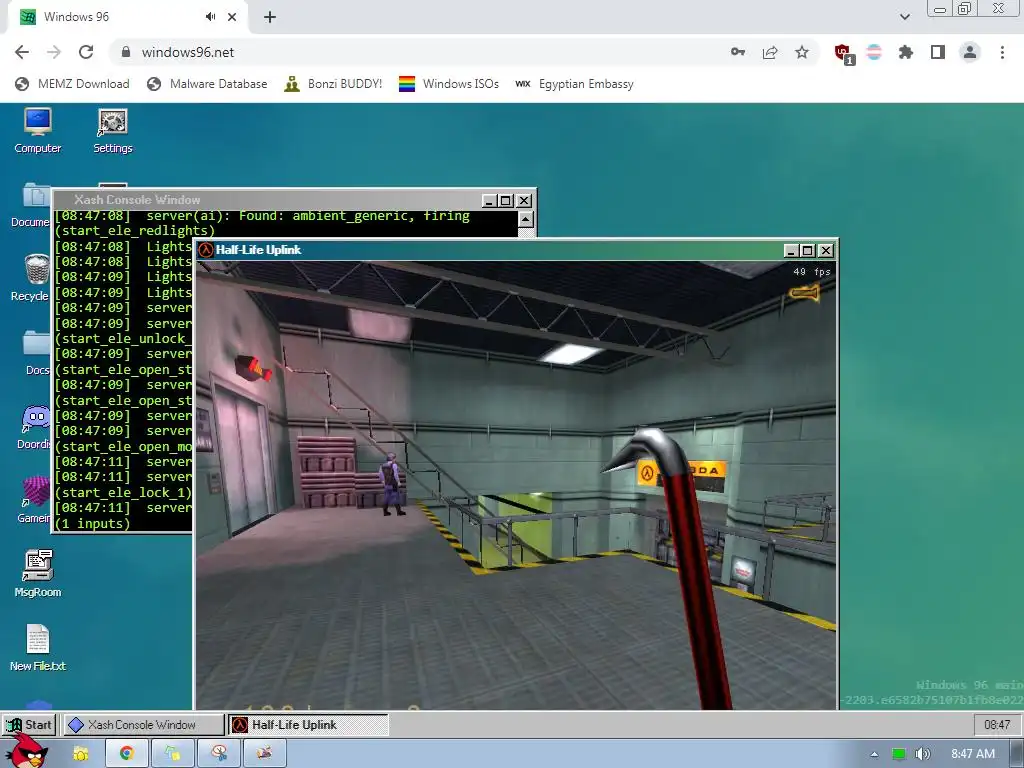This screenshot has width=1024, height=768.
Task: Open the Extensions puzzle piece menu
Action: [x=906, y=52]
